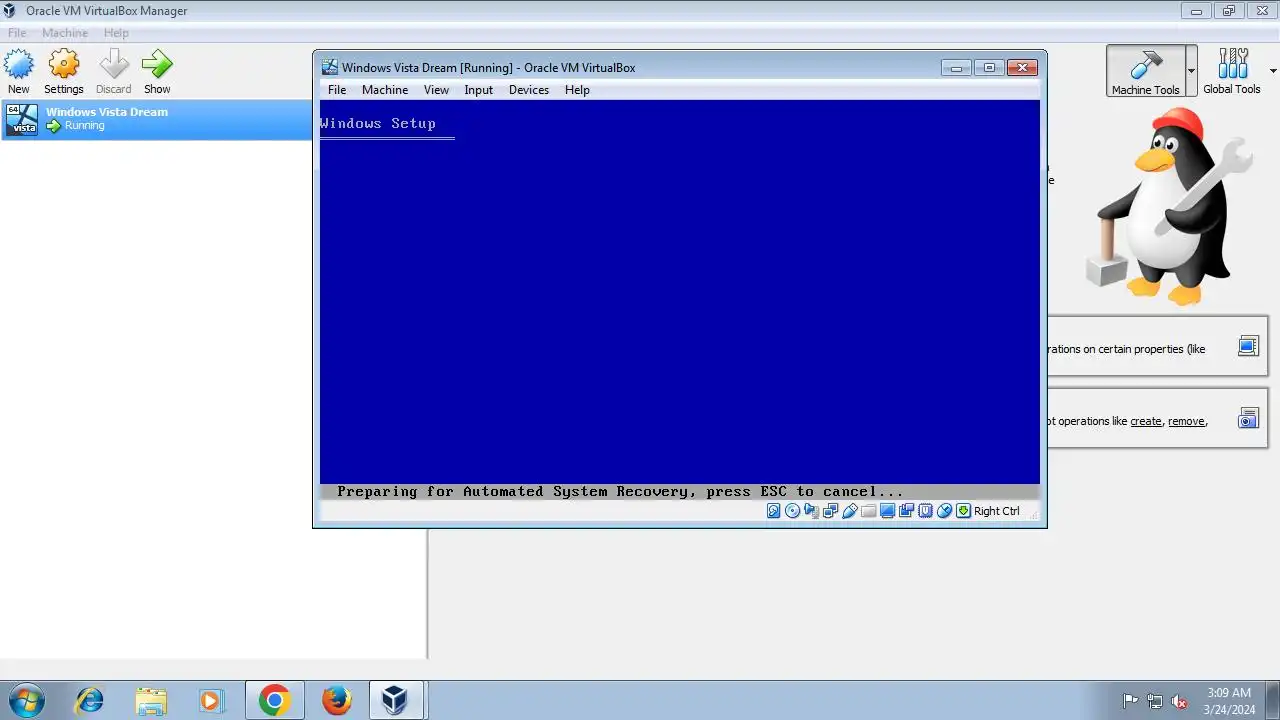Click the muted volume tray icon
The width and height of the screenshot is (1280, 720).
[x=1179, y=701]
